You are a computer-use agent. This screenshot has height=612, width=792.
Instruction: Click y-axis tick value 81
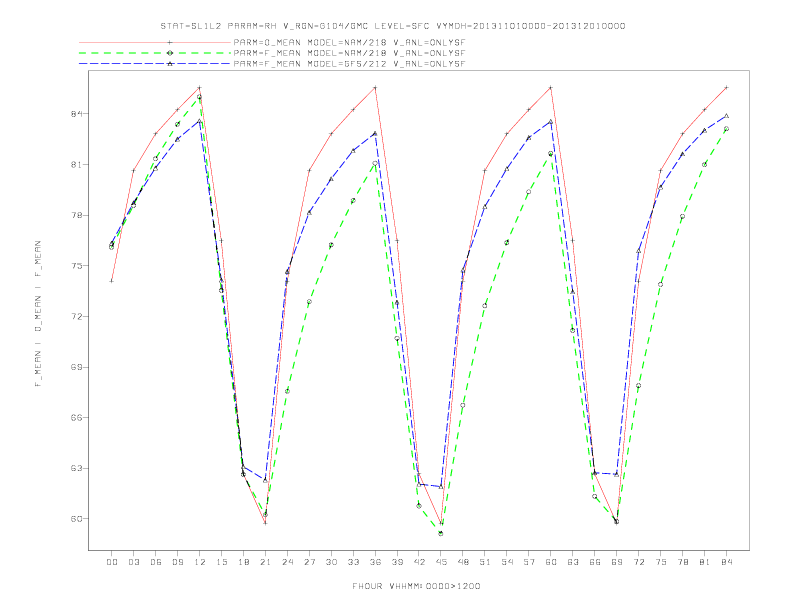[x=76, y=165]
